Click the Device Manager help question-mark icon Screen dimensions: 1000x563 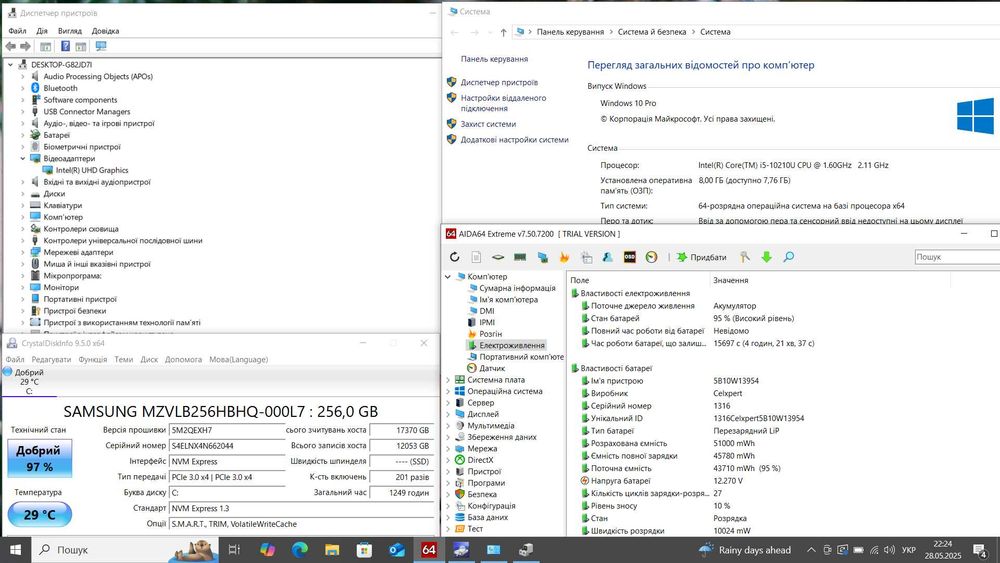[x=65, y=47]
